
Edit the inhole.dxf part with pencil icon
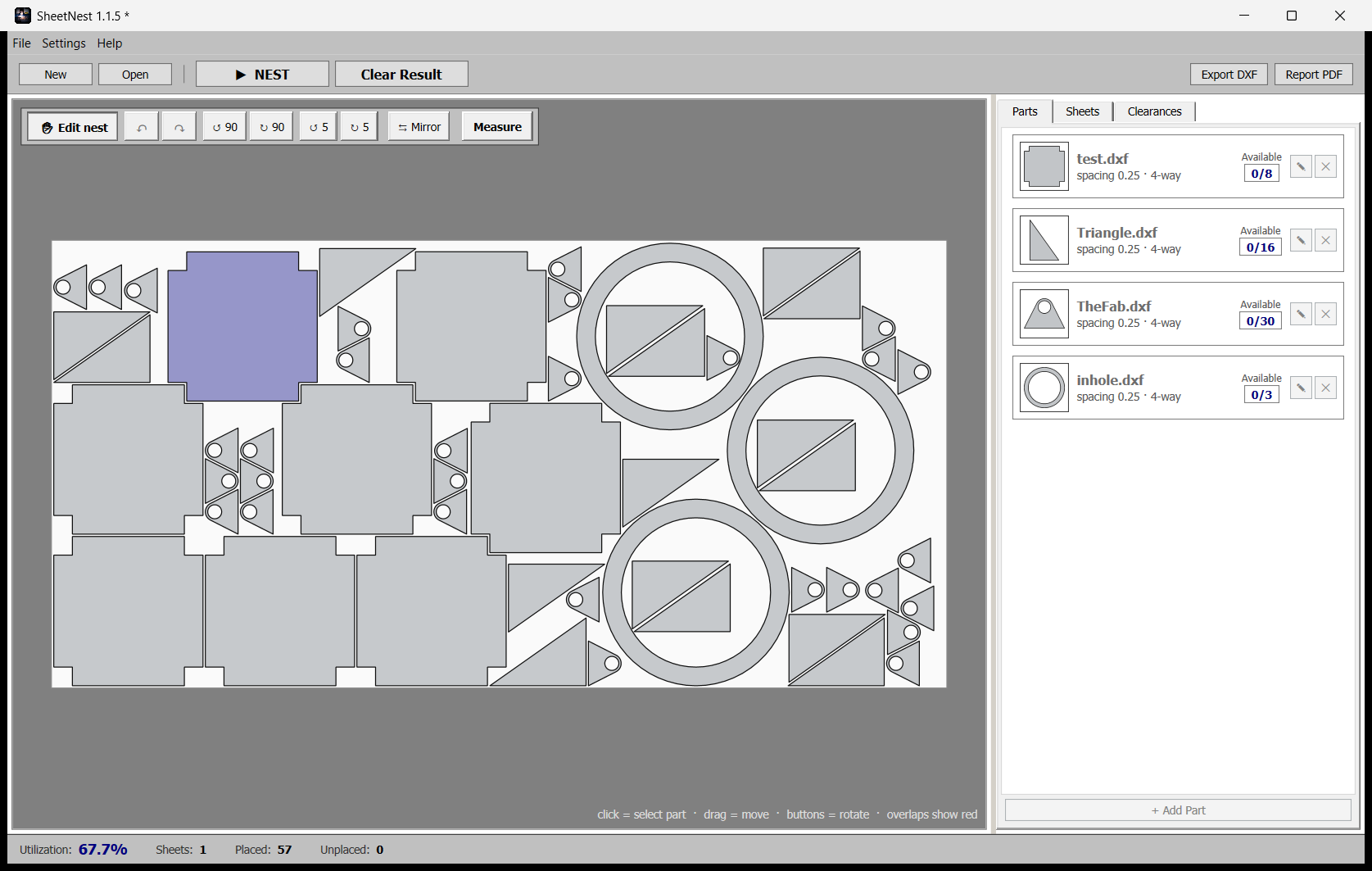(x=1301, y=388)
